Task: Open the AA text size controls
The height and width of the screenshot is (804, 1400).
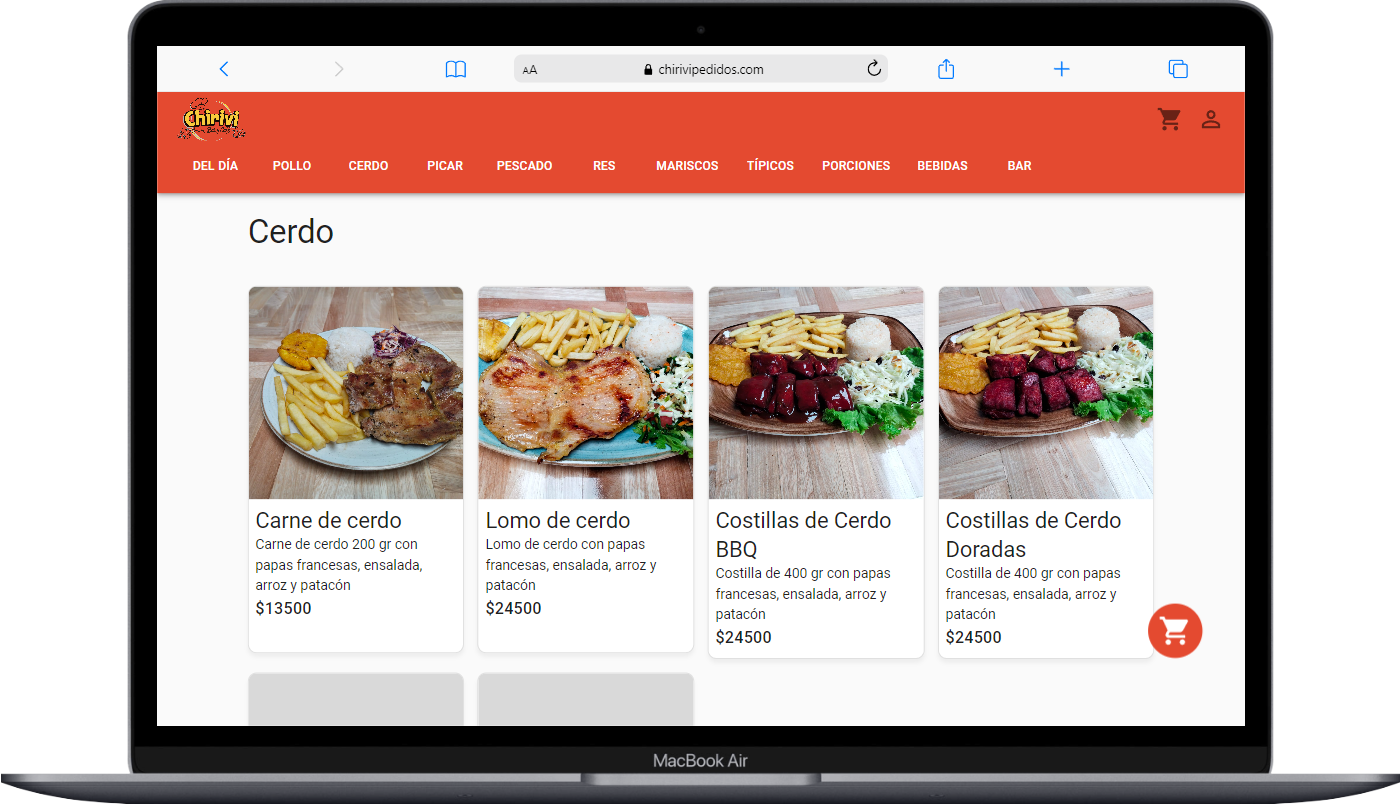Action: tap(529, 69)
